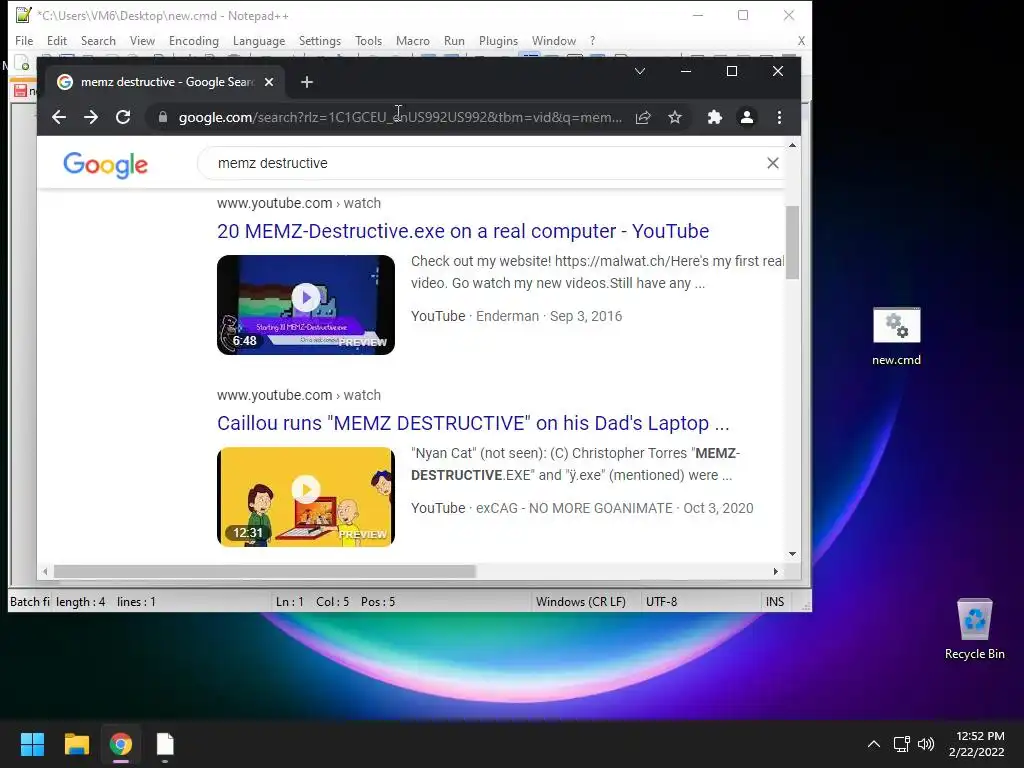
Task: Reload the Google search page
Action: pyautogui.click(x=123, y=118)
